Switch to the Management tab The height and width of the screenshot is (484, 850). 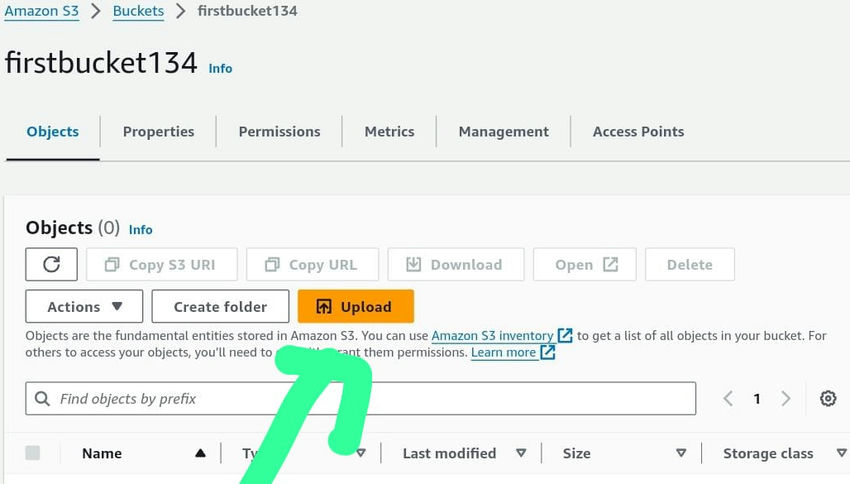(x=504, y=132)
